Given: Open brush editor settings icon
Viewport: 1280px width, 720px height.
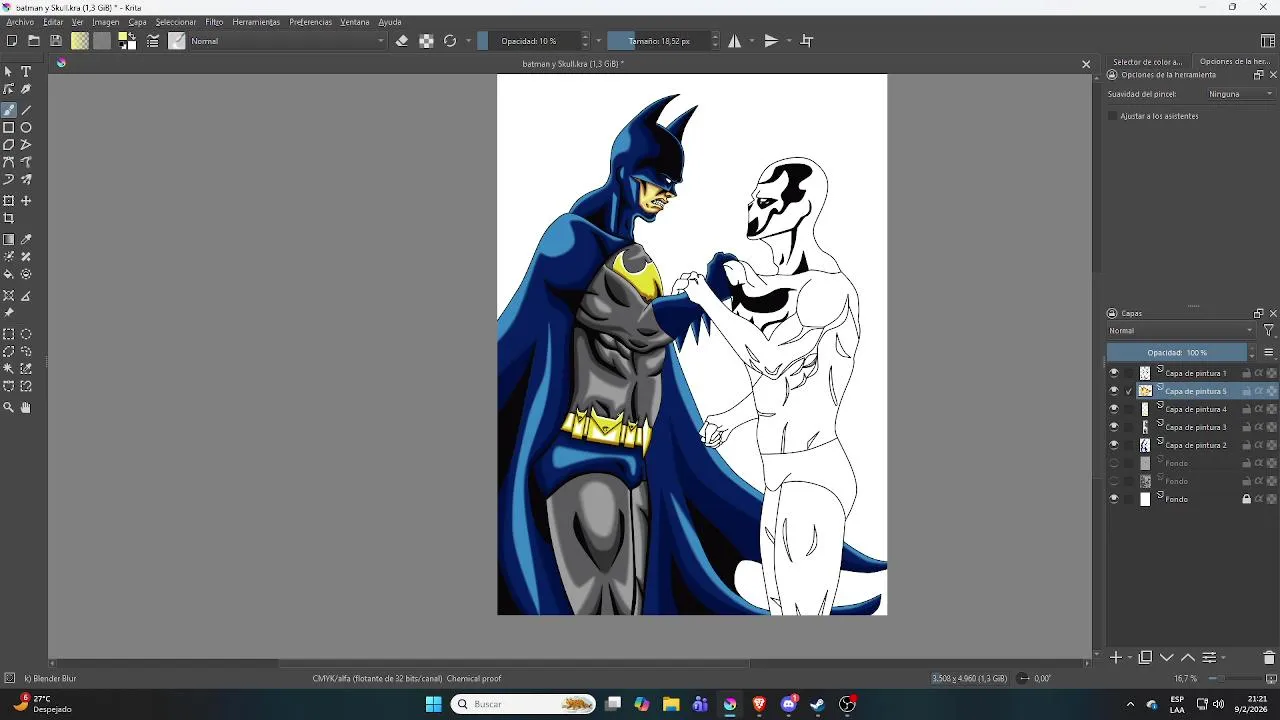Looking at the screenshot, I should 153,41.
